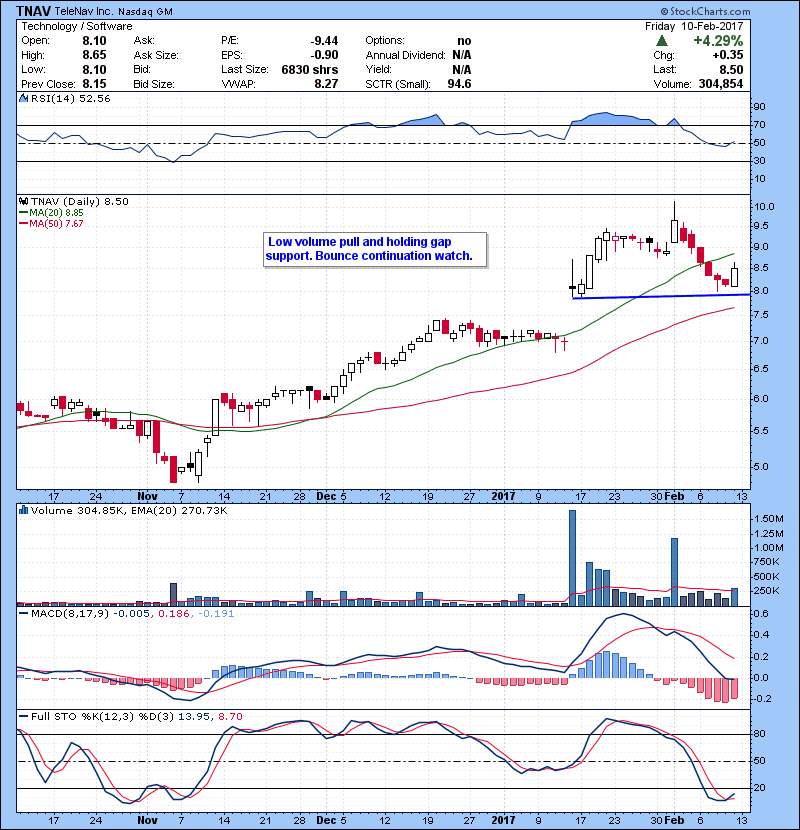800x830 pixels.
Task: Click the 10.0 price axis label
Action: click(764, 206)
